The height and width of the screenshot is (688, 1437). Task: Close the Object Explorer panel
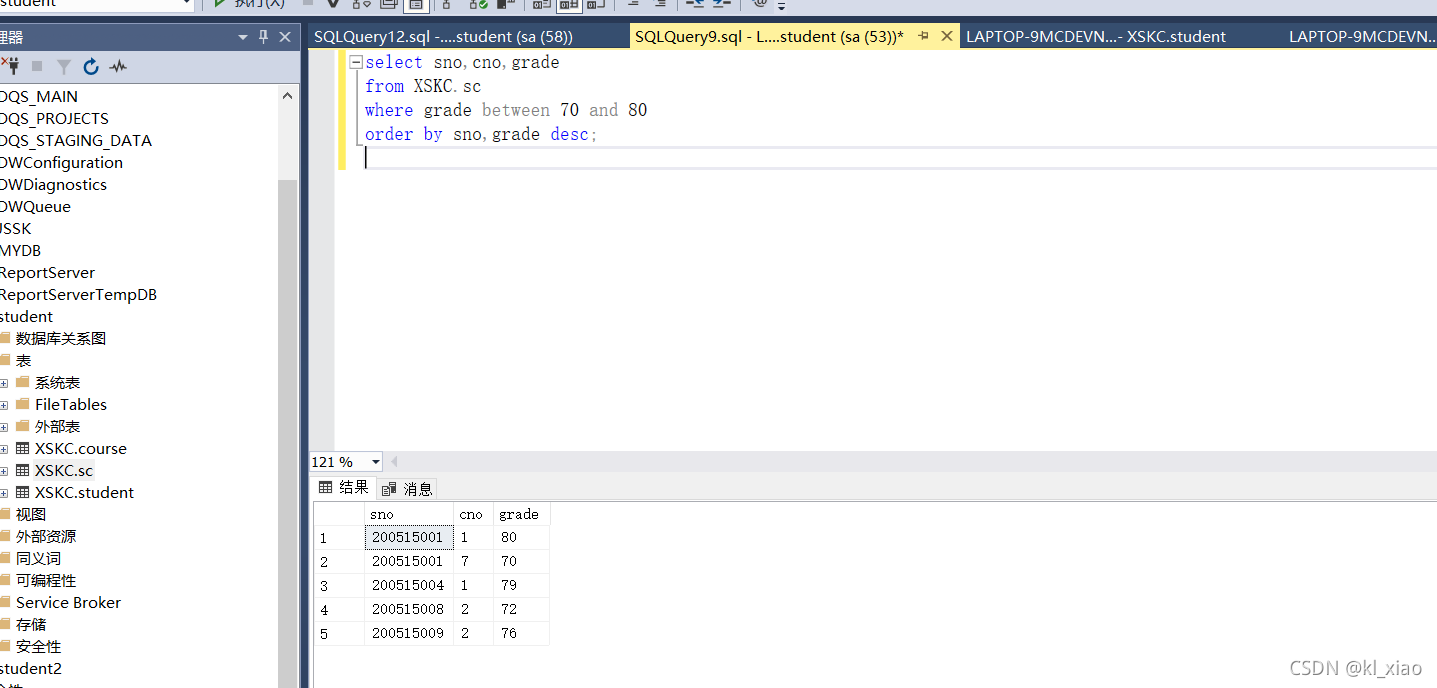click(x=285, y=37)
